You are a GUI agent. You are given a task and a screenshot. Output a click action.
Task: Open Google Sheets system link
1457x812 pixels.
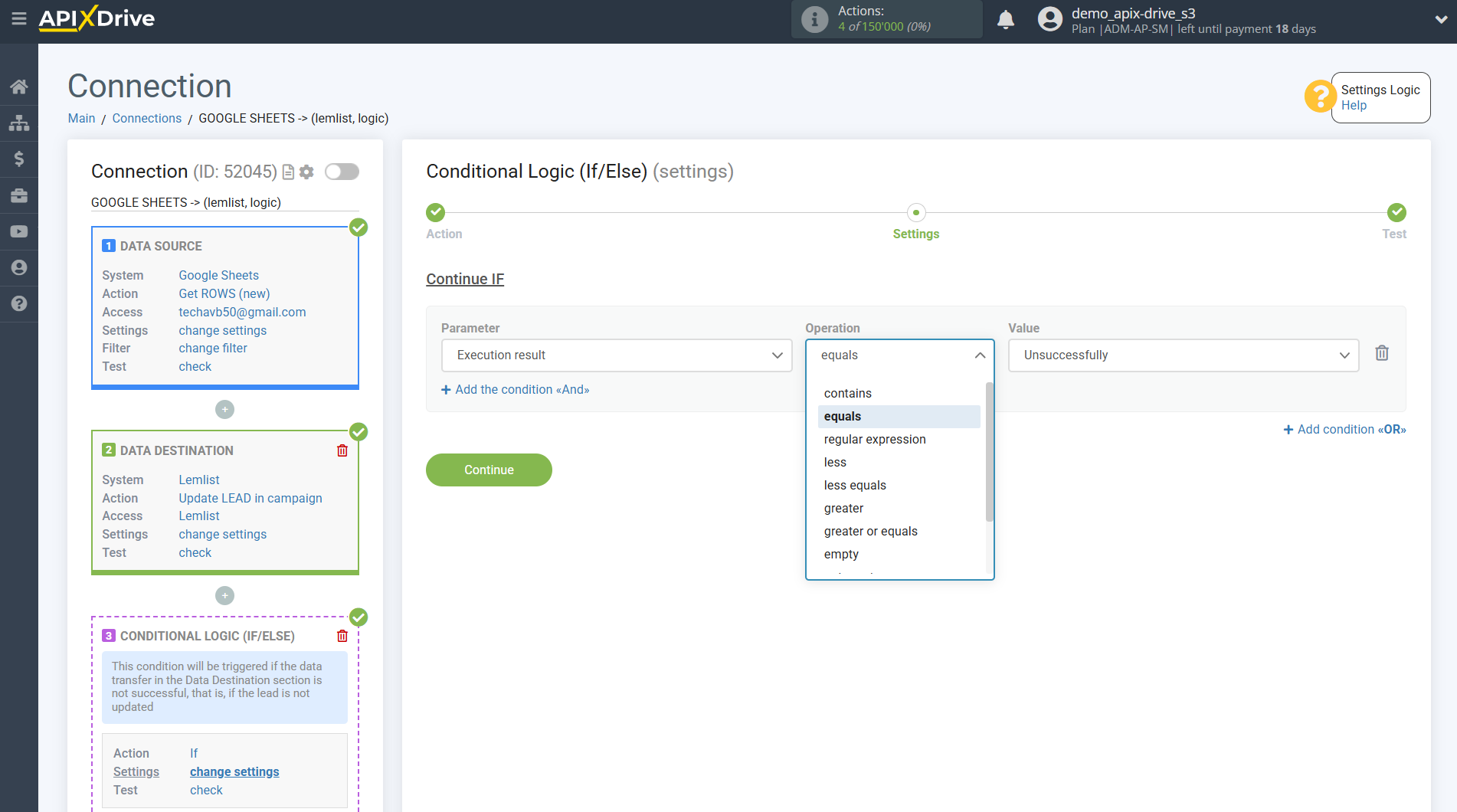(218, 275)
